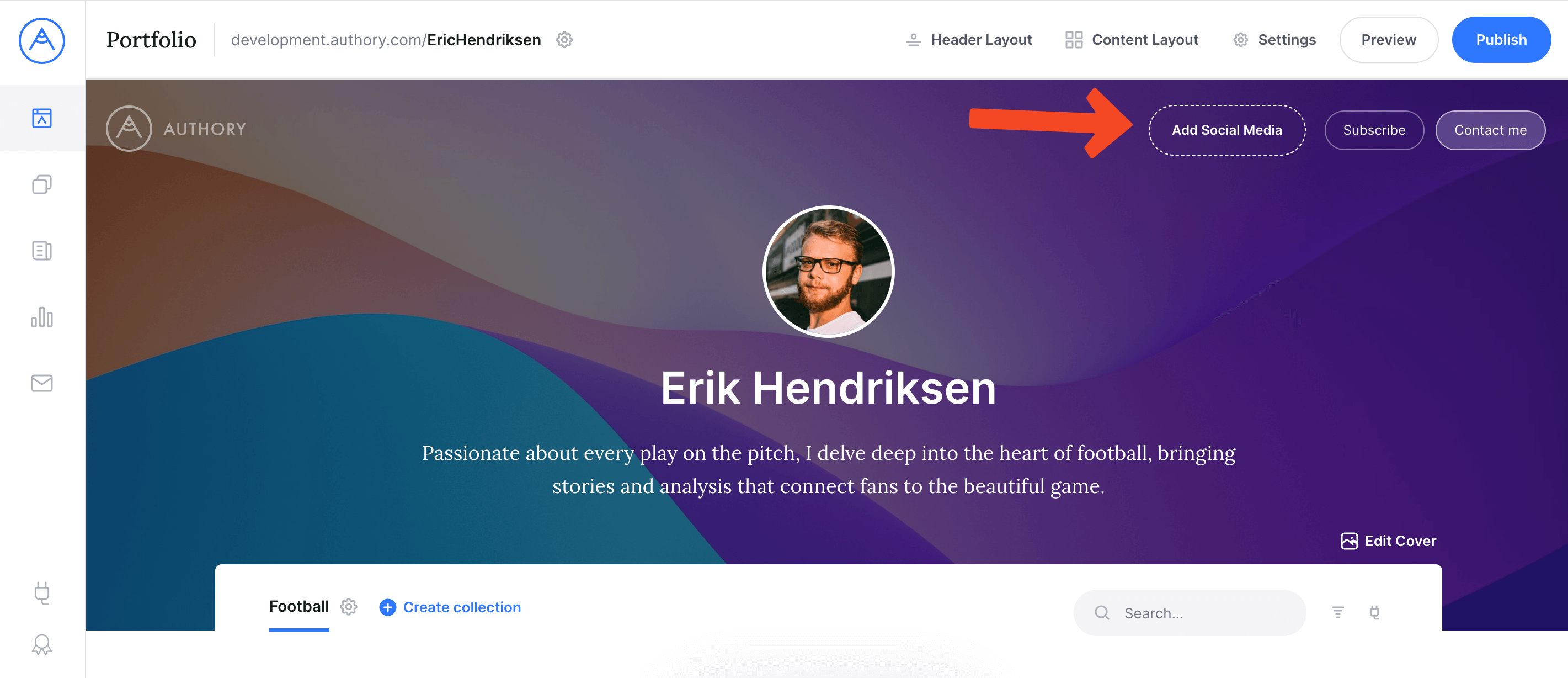This screenshot has height=678, width=1568.
Task: Open the top bar Settings
Action: coord(1274,40)
